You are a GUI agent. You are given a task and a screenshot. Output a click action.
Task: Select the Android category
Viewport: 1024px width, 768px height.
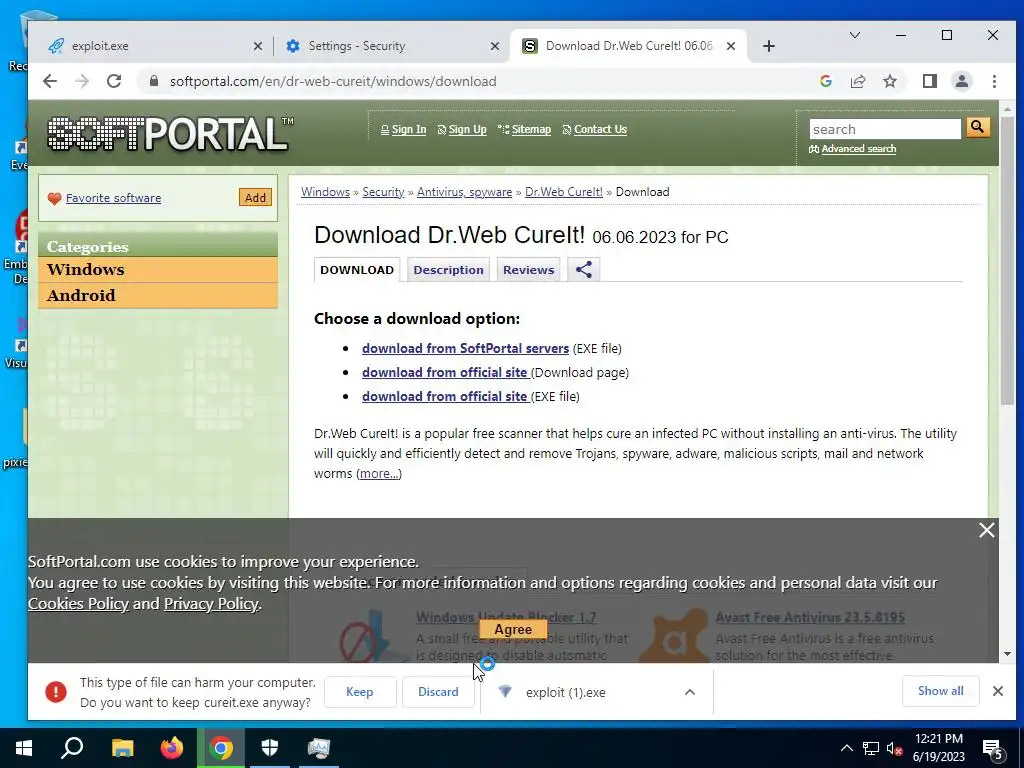pos(158,295)
